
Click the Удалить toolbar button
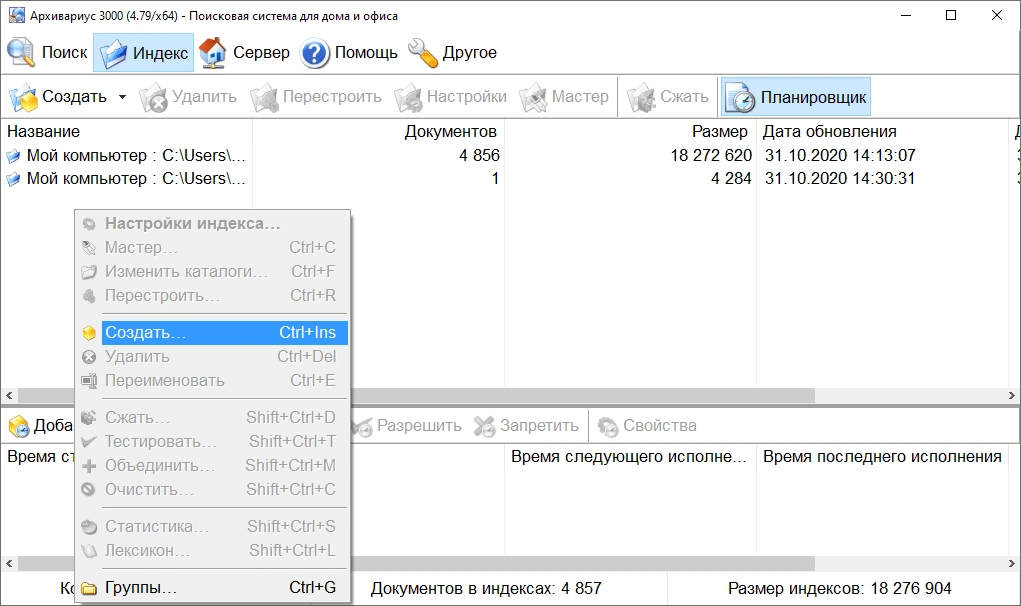[188, 97]
